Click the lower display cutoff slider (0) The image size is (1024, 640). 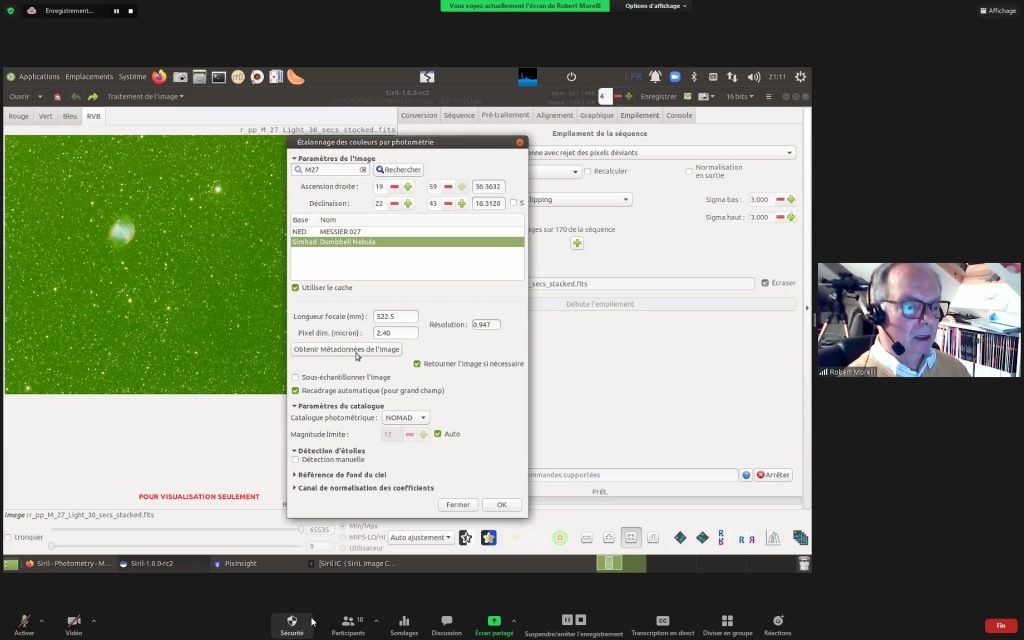click(x=52, y=546)
